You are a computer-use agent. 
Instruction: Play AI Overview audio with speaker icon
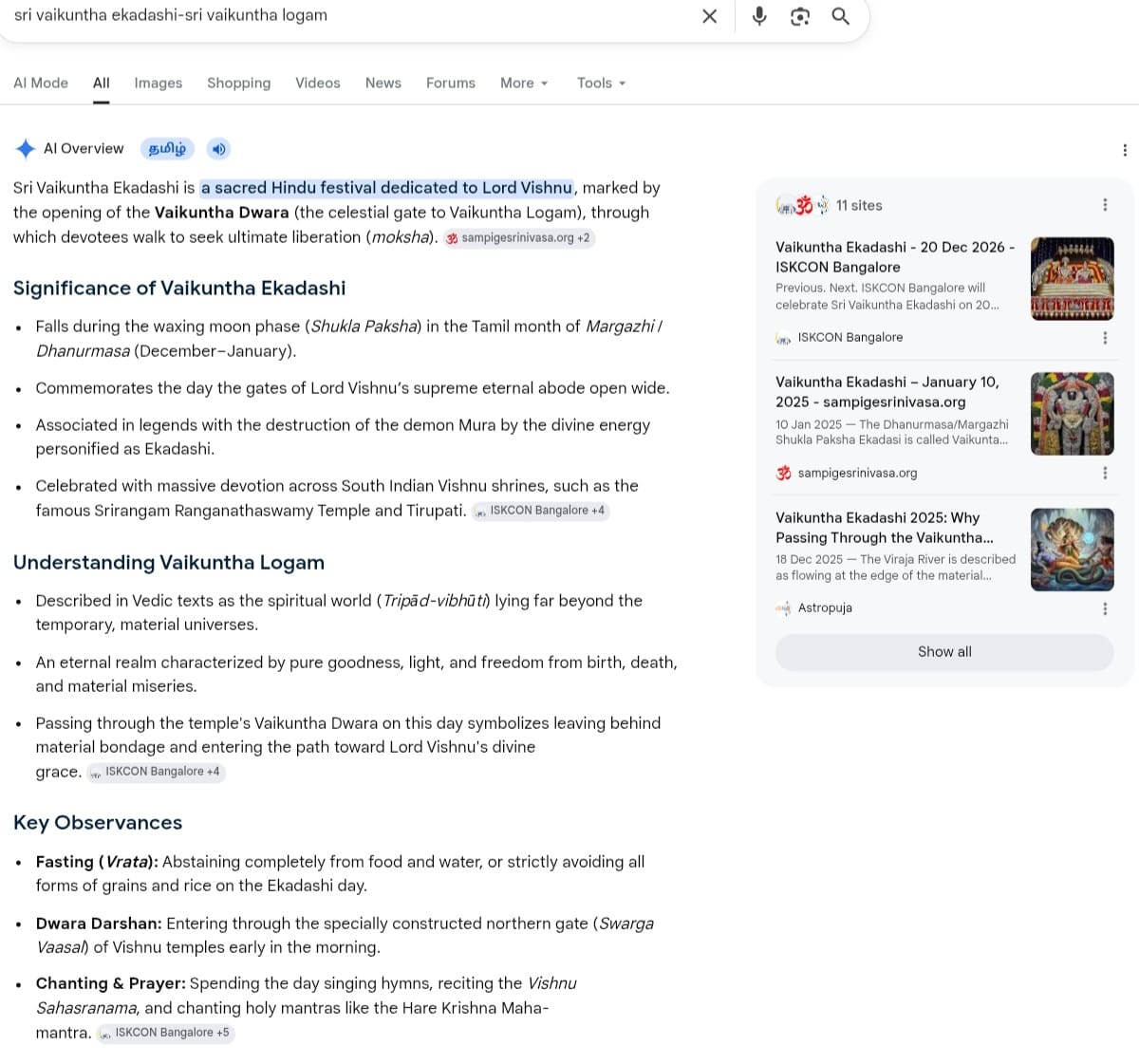coord(218,149)
